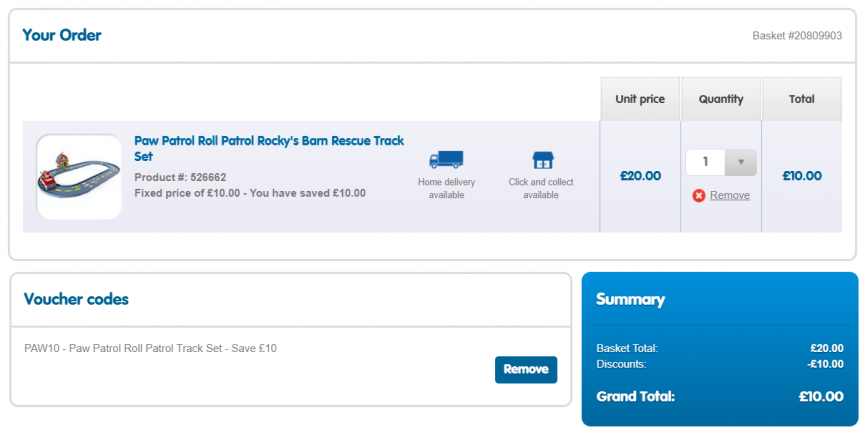This screenshot has width=865, height=440.
Task: Click the Discounts -£10.00 amount
Action: point(825,364)
